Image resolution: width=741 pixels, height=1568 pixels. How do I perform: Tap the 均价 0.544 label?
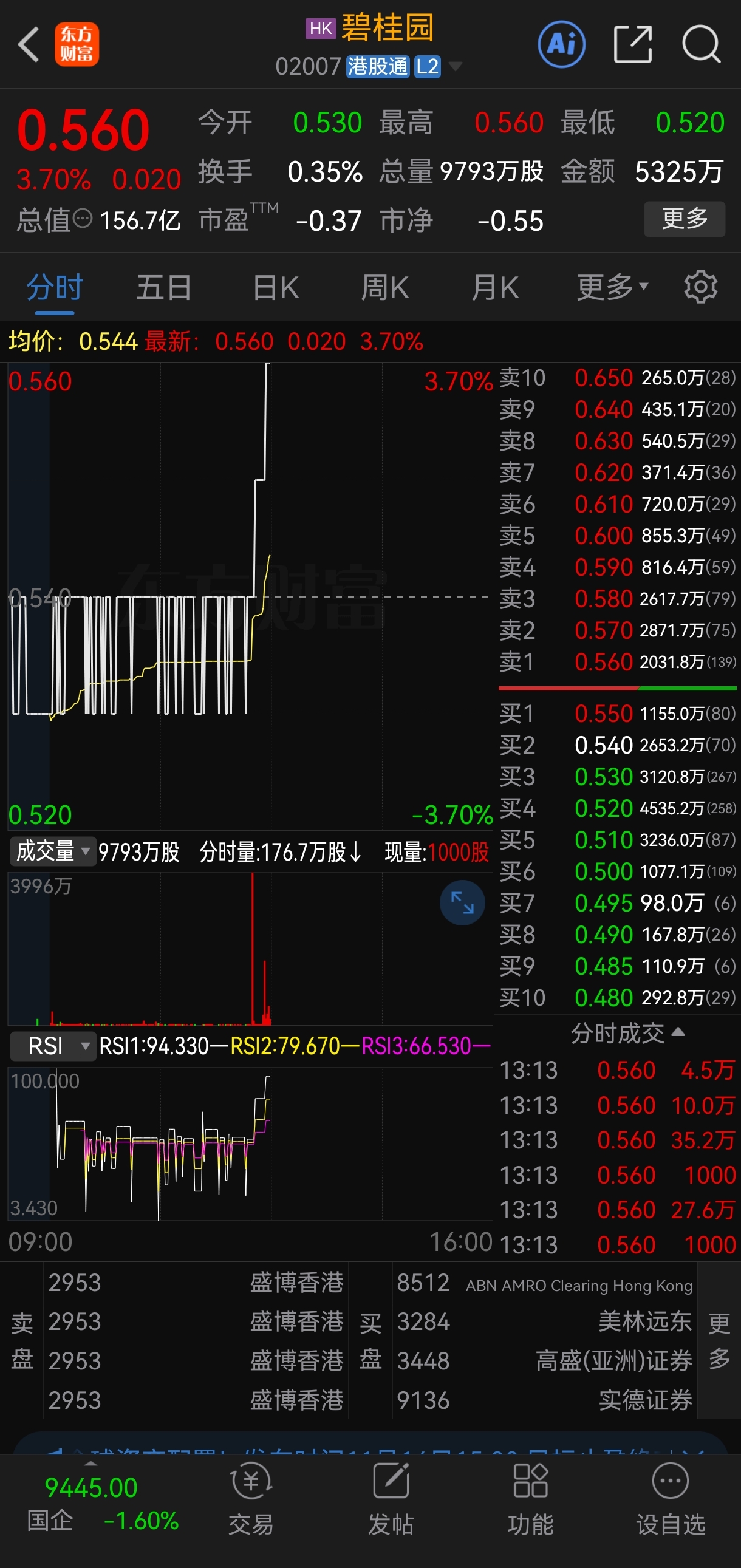pos(73,341)
